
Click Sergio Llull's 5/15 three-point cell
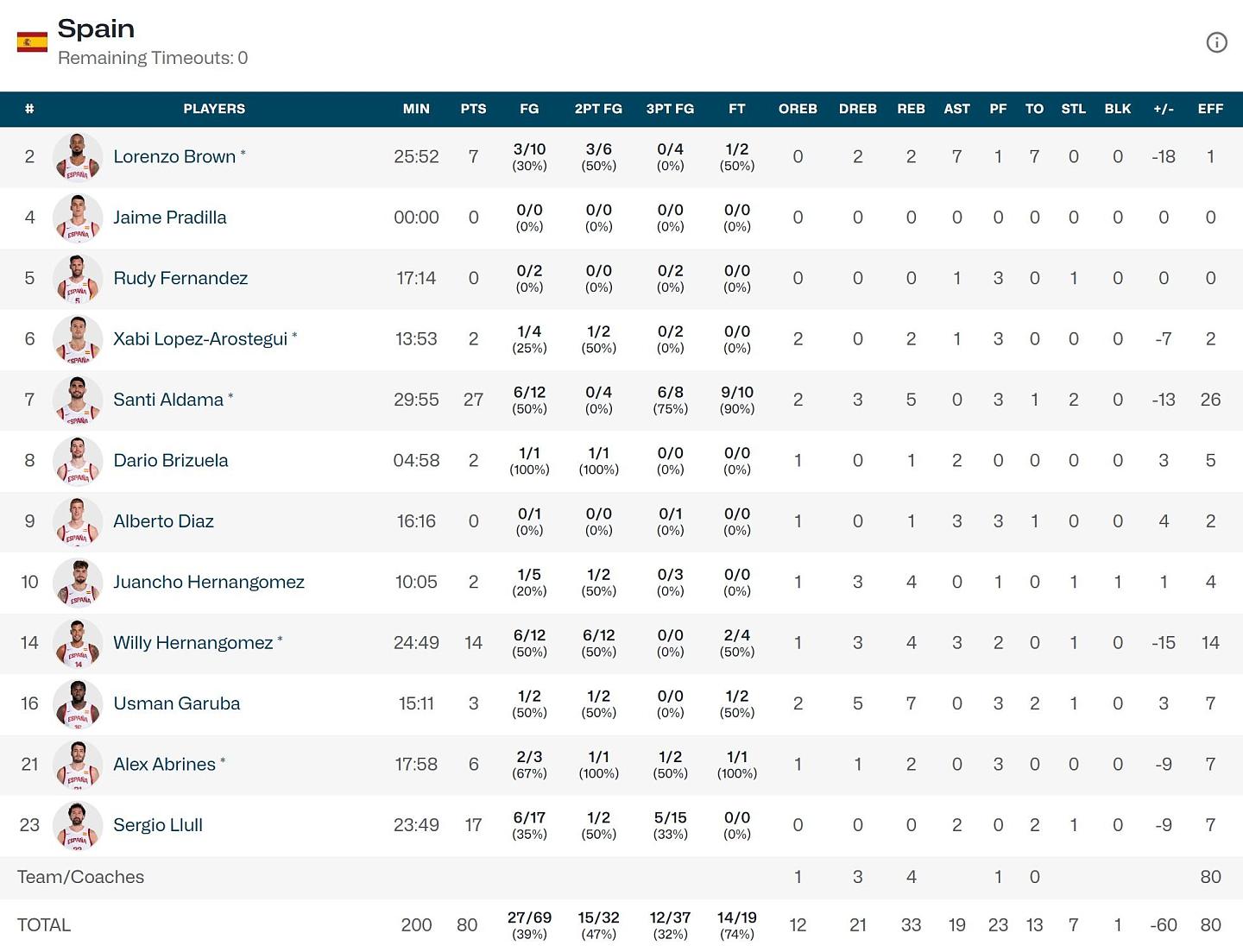click(670, 825)
